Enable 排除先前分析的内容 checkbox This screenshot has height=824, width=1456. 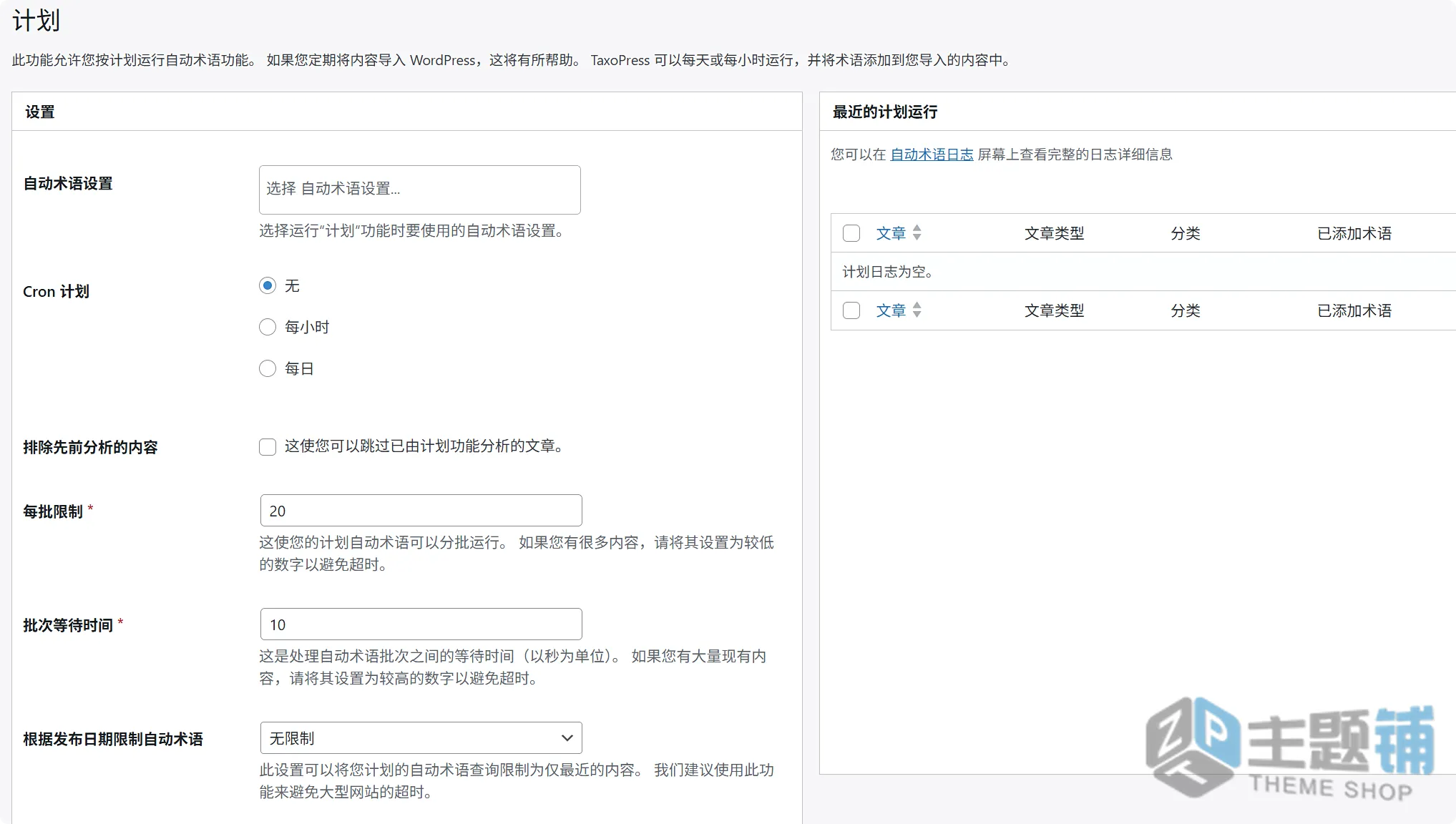pos(268,447)
